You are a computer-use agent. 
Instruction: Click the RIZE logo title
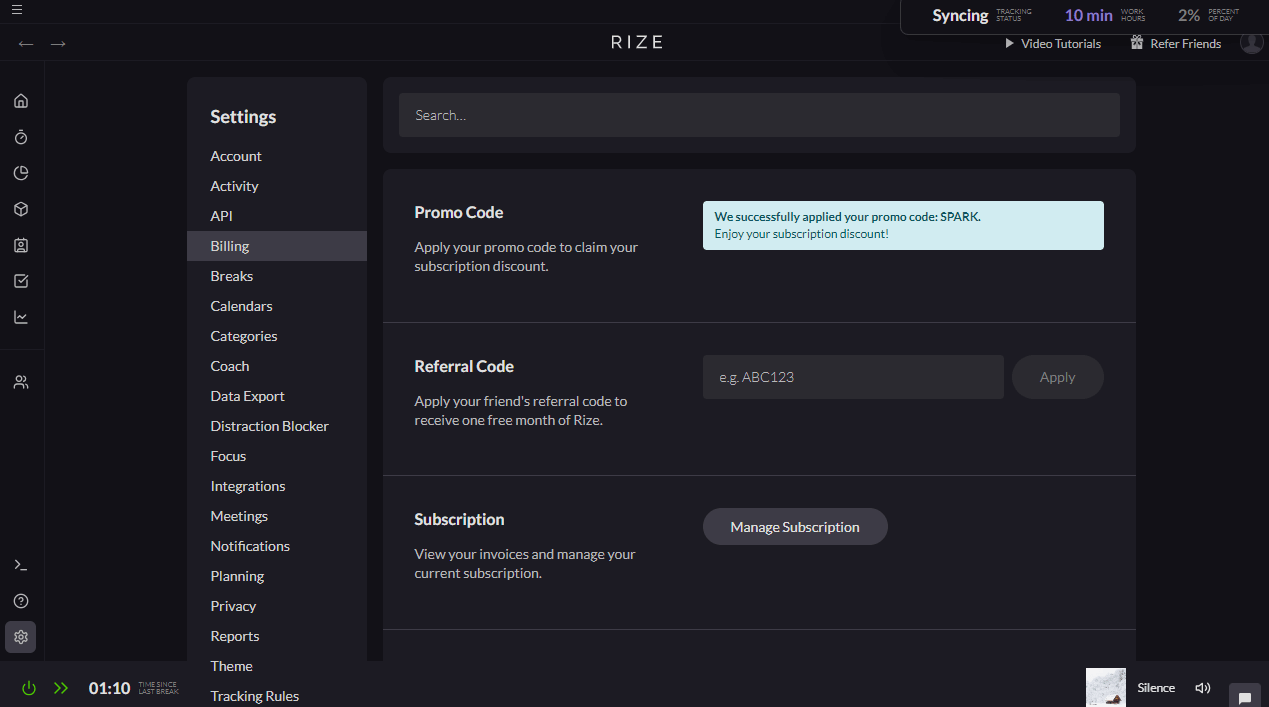(x=637, y=42)
